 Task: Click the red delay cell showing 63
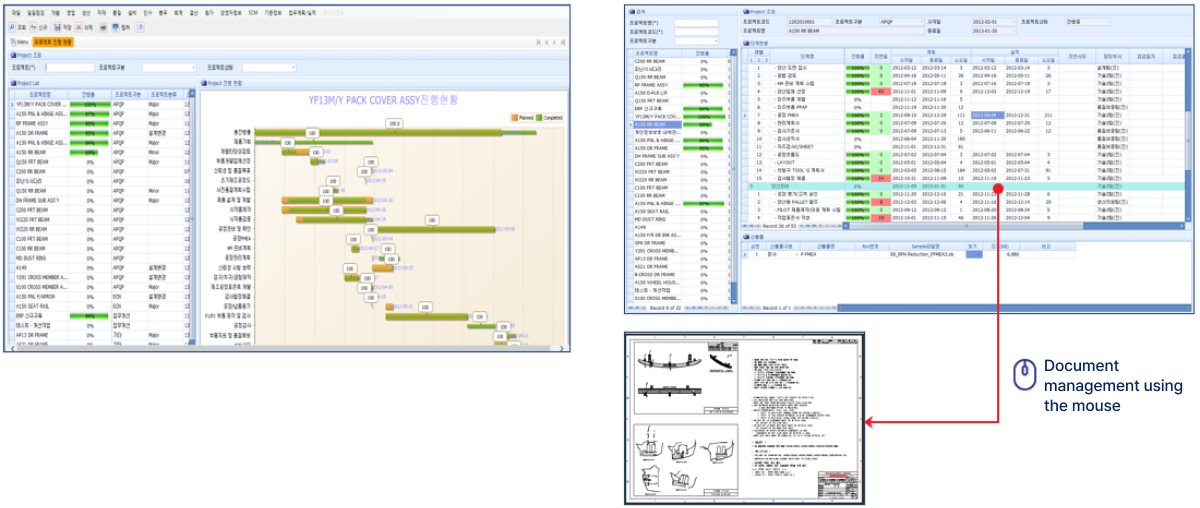click(880, 91)
